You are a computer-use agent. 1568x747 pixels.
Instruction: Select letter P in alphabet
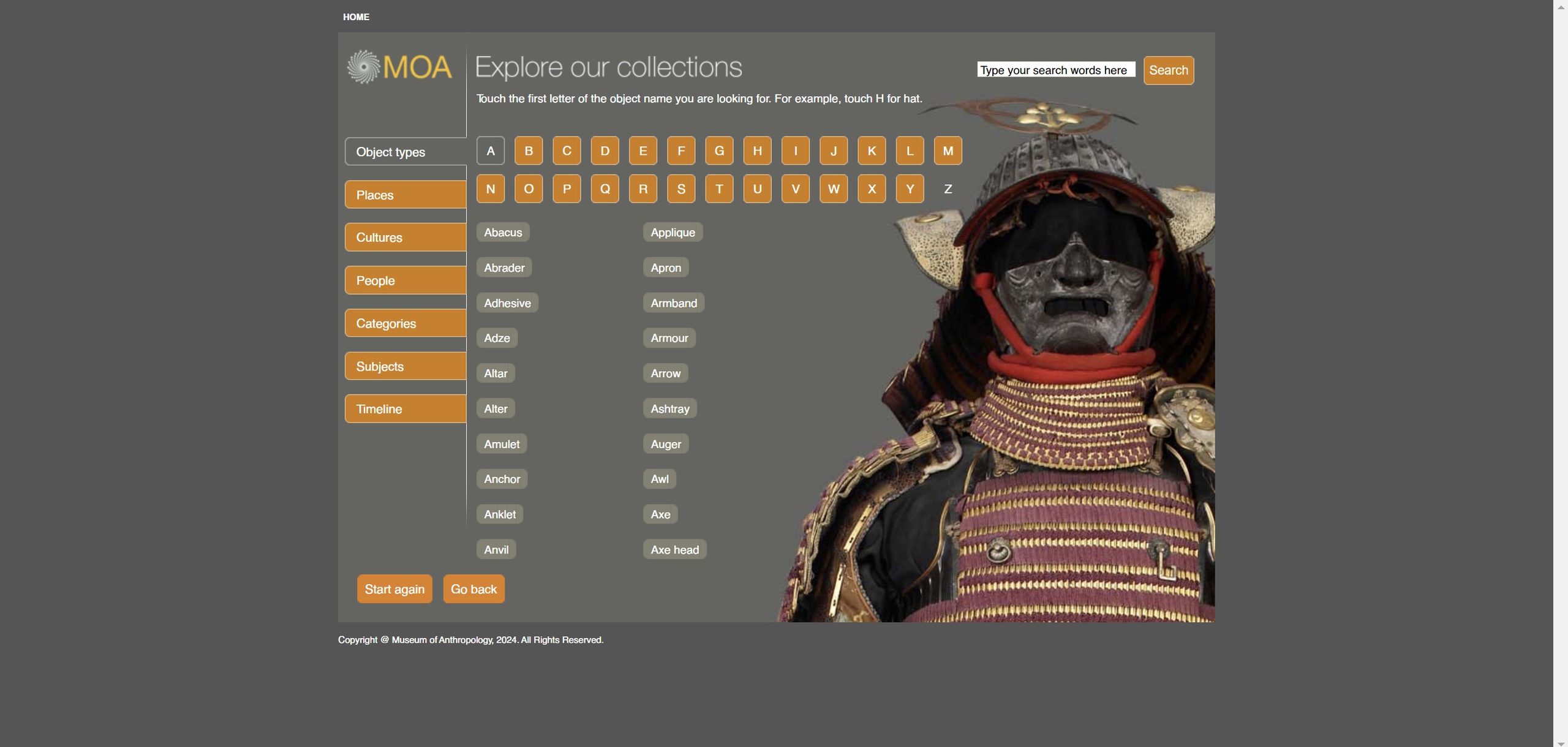[567, 189]
